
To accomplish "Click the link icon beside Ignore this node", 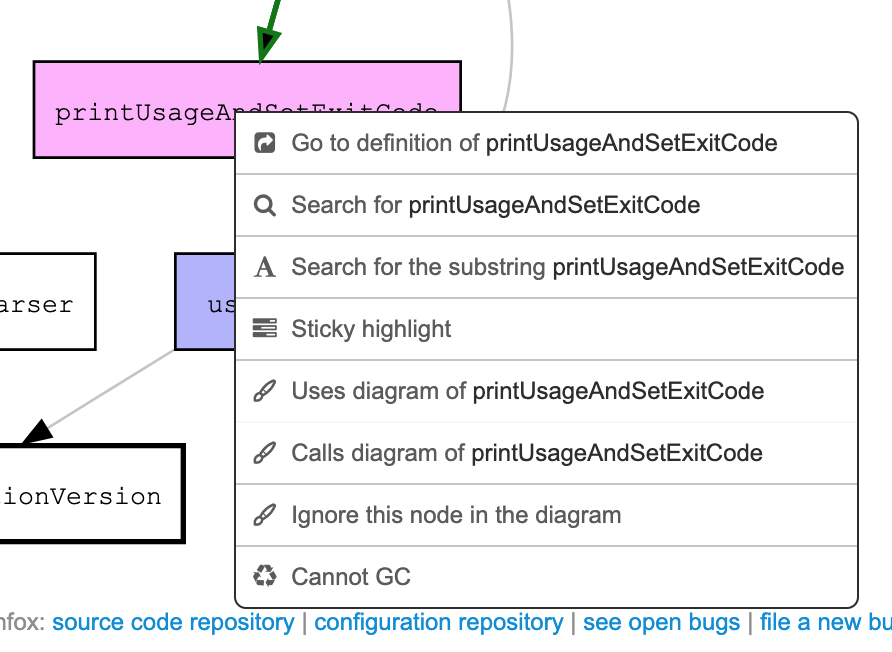I will click(x=264, y=514).
